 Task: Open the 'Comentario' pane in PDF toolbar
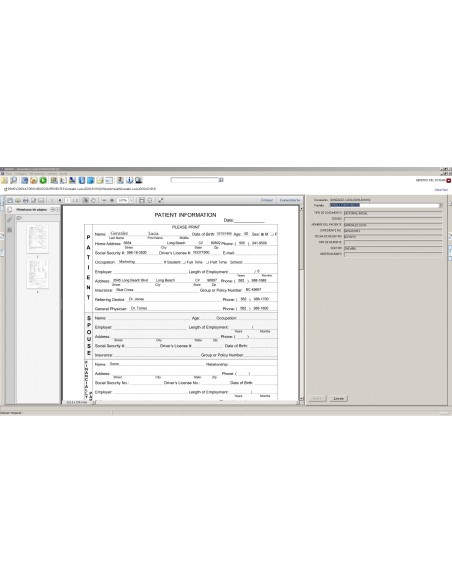[290, 200]
